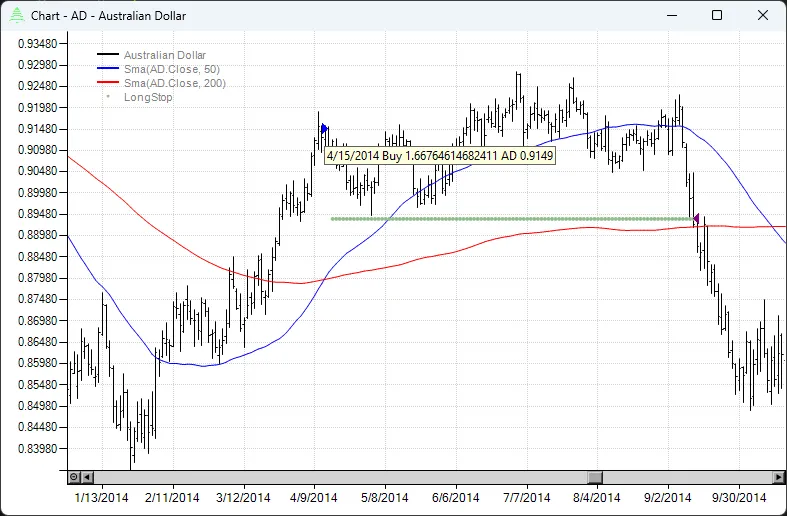Click the 6/6/2014 date axis label
The height and width of the screenshot is (516, 787).
[456, 498]
